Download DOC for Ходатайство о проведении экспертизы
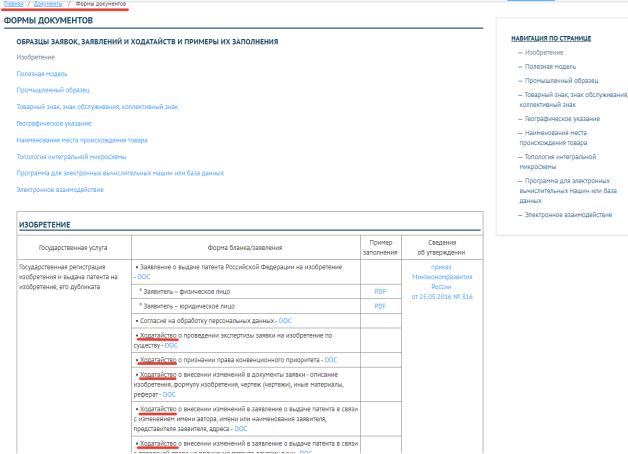 171,345
